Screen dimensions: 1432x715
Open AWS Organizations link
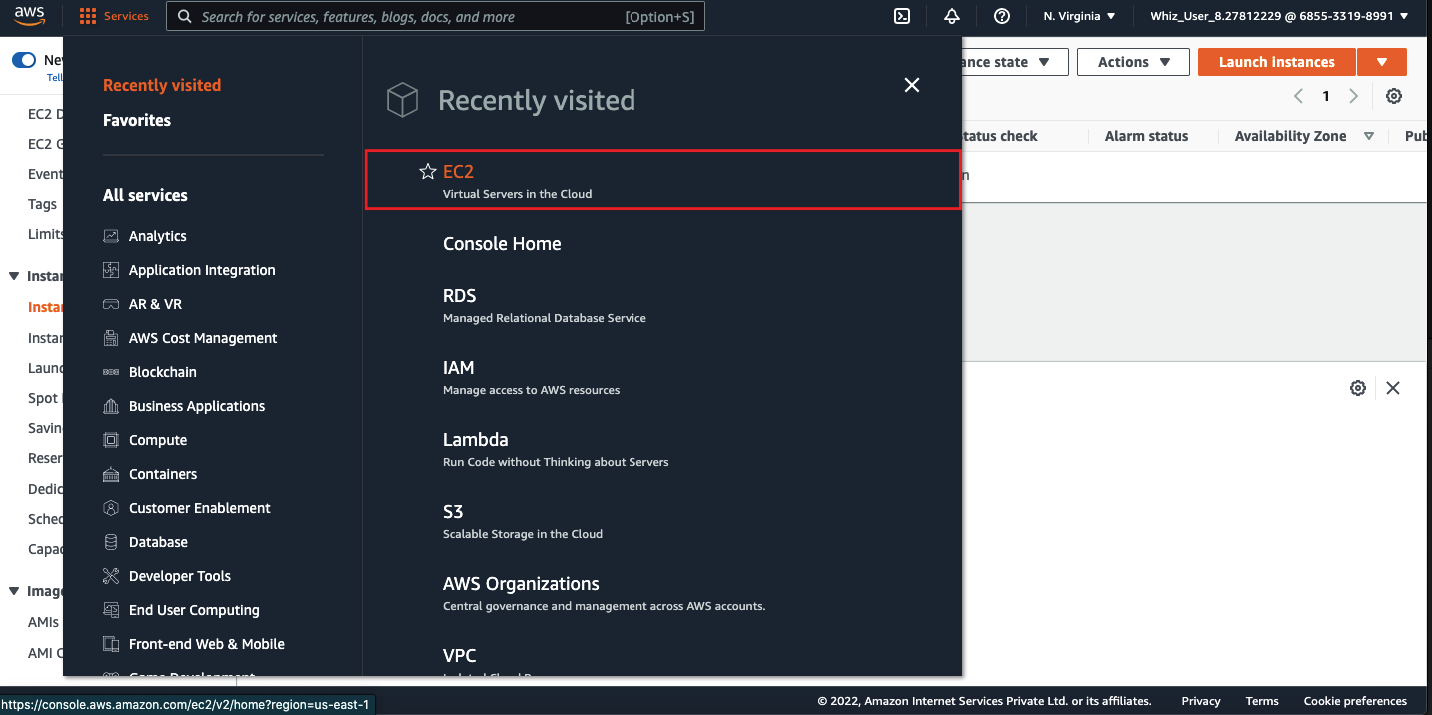point(521,584)
